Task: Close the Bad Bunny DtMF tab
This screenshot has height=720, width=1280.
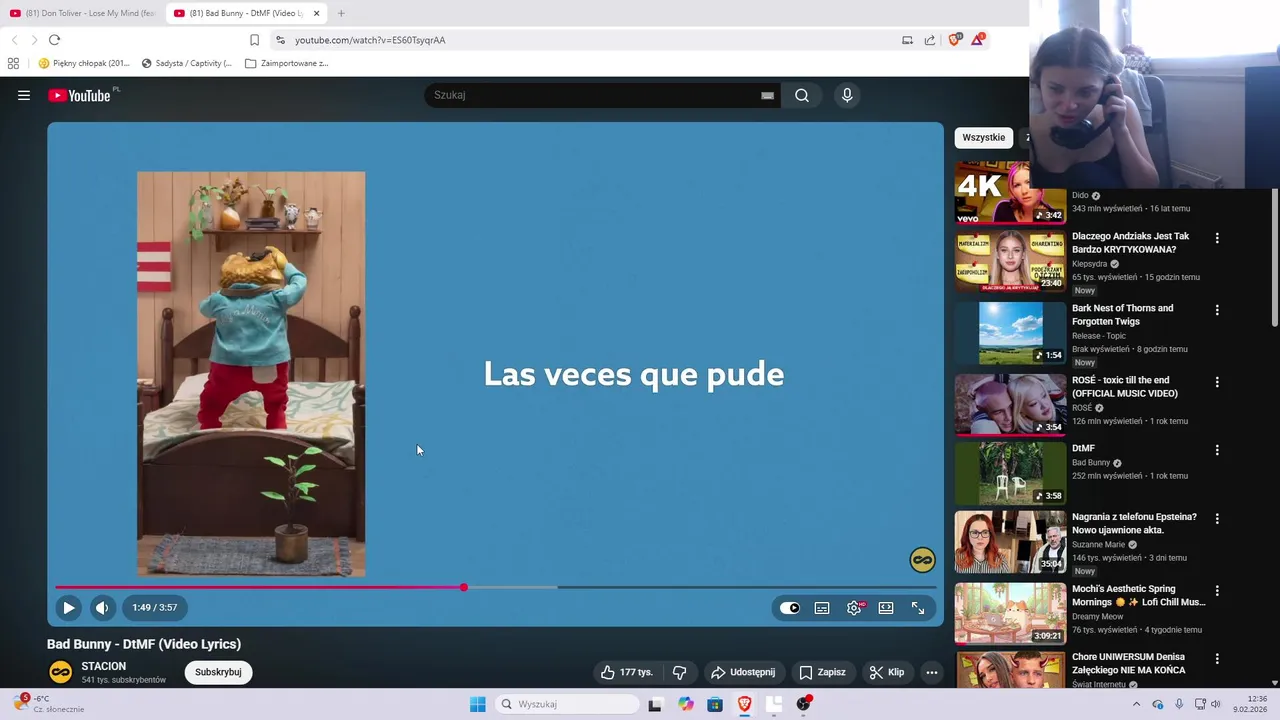Action: tap(317, 13)
